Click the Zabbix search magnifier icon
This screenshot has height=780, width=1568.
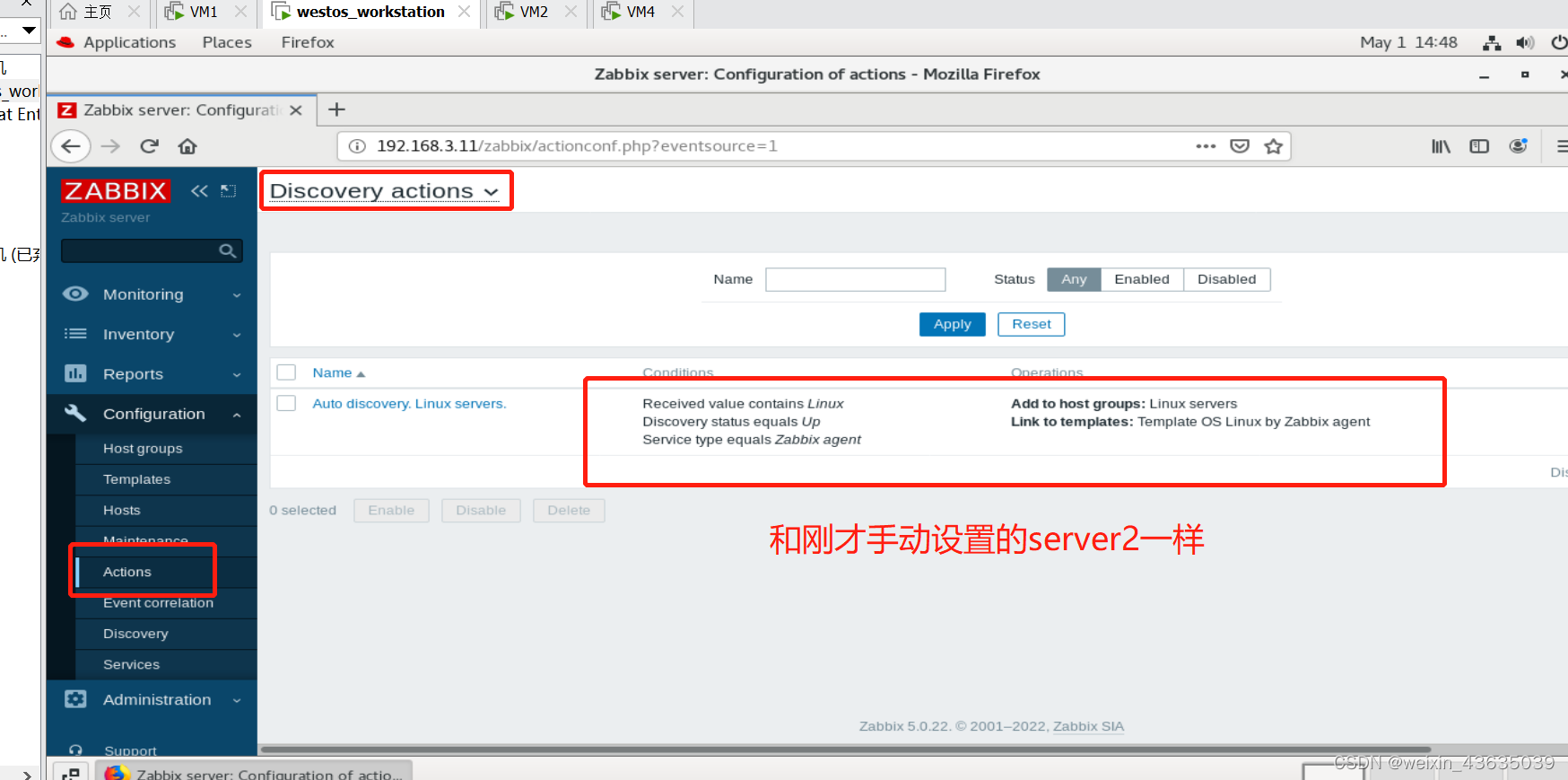[x=228, y=251]
